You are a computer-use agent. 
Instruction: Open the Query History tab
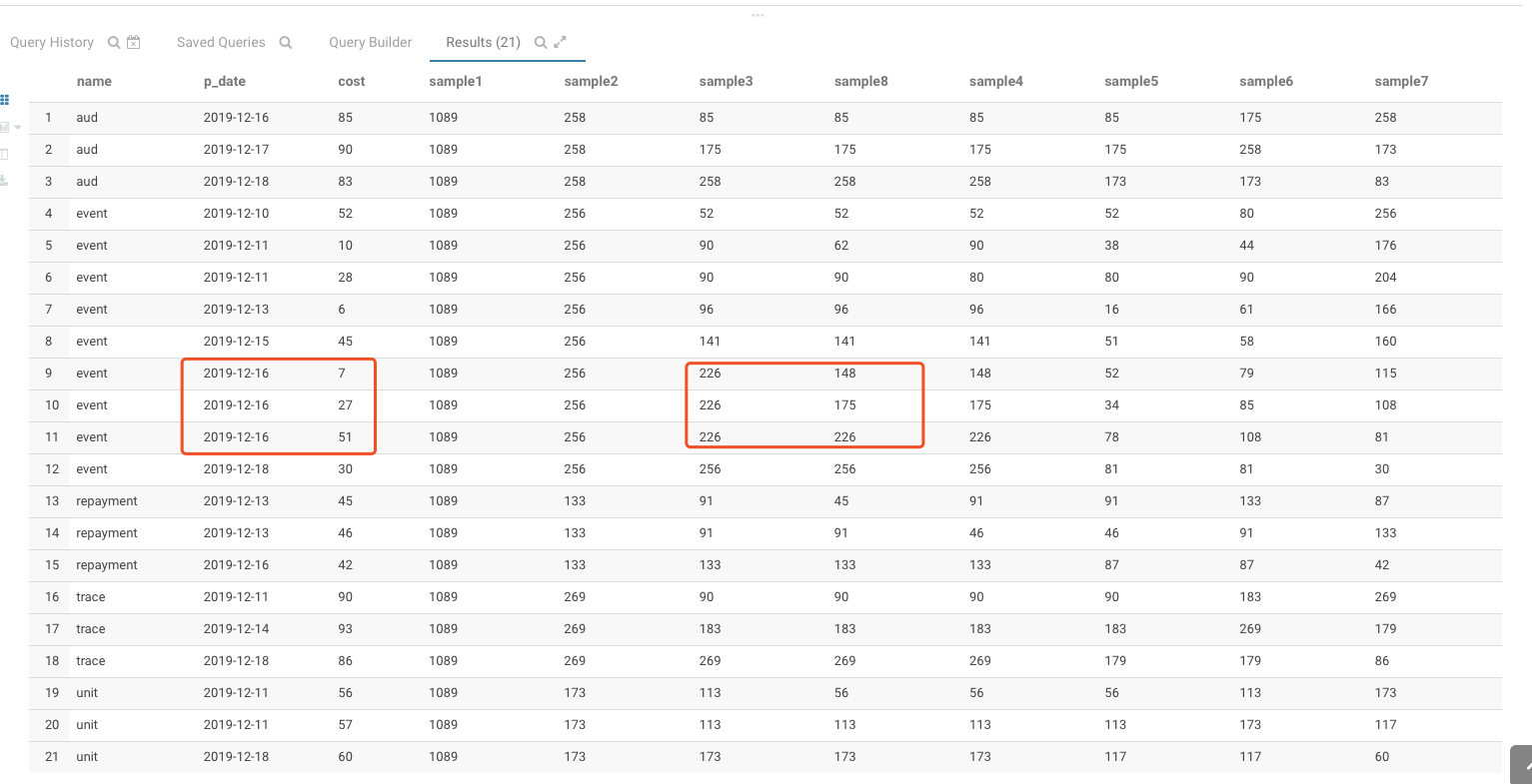coord(52,42)
